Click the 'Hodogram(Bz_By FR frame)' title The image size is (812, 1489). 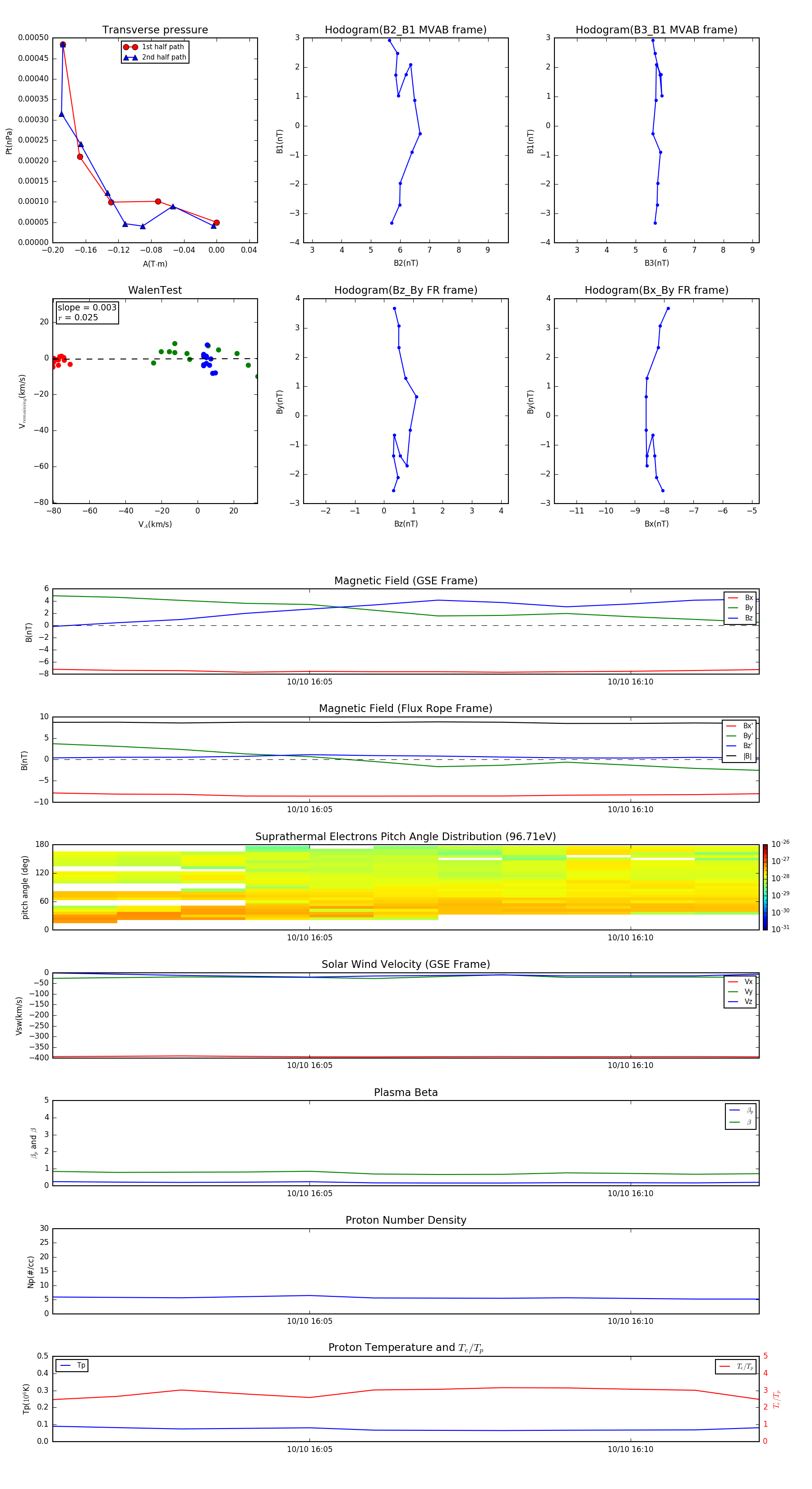[405, 290]
